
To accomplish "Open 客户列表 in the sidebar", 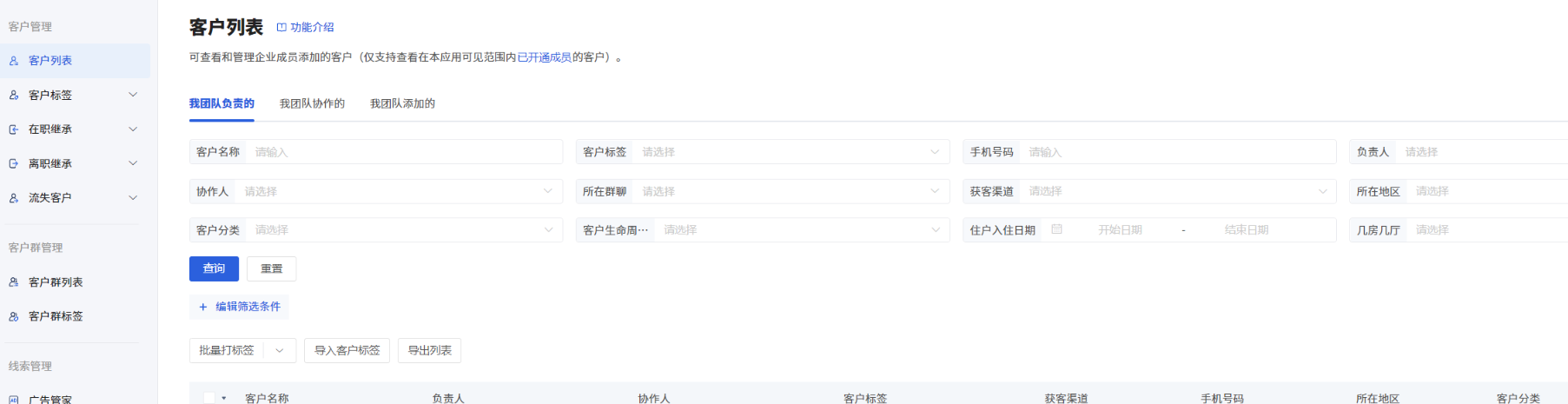I will [x=75, y=61].
